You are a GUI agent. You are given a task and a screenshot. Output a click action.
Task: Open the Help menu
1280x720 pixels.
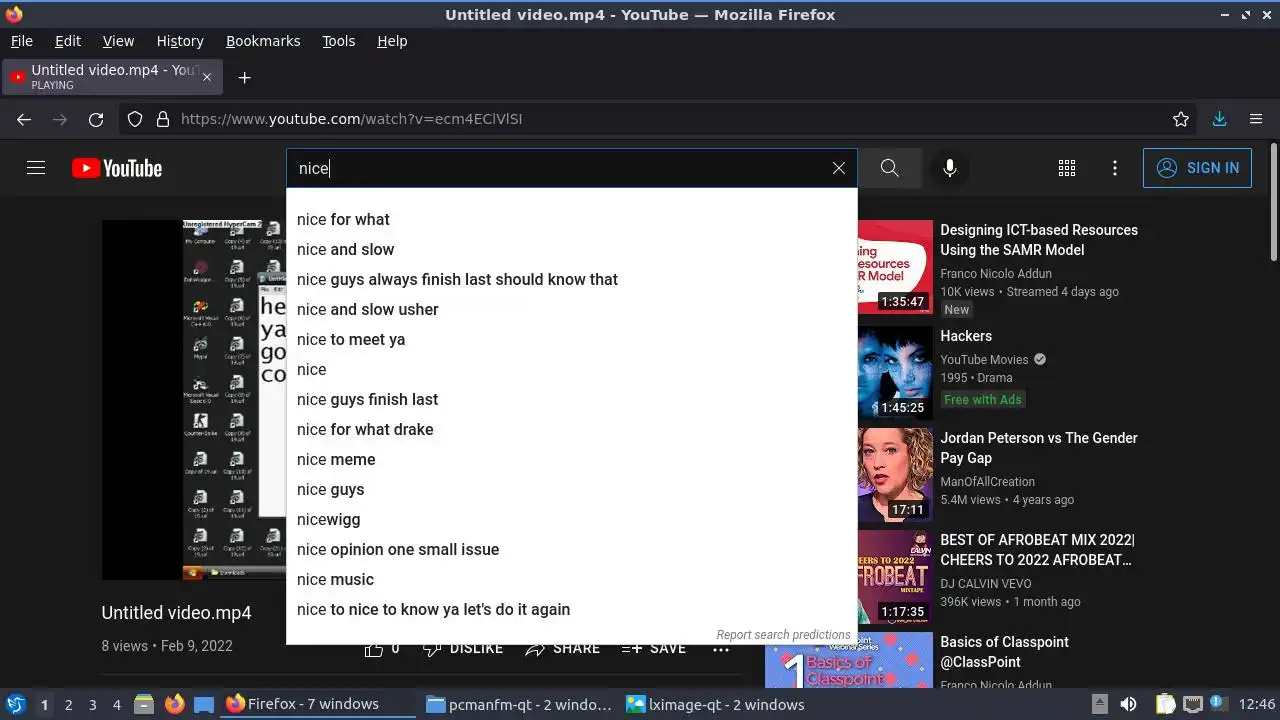[x=392, y=41]
